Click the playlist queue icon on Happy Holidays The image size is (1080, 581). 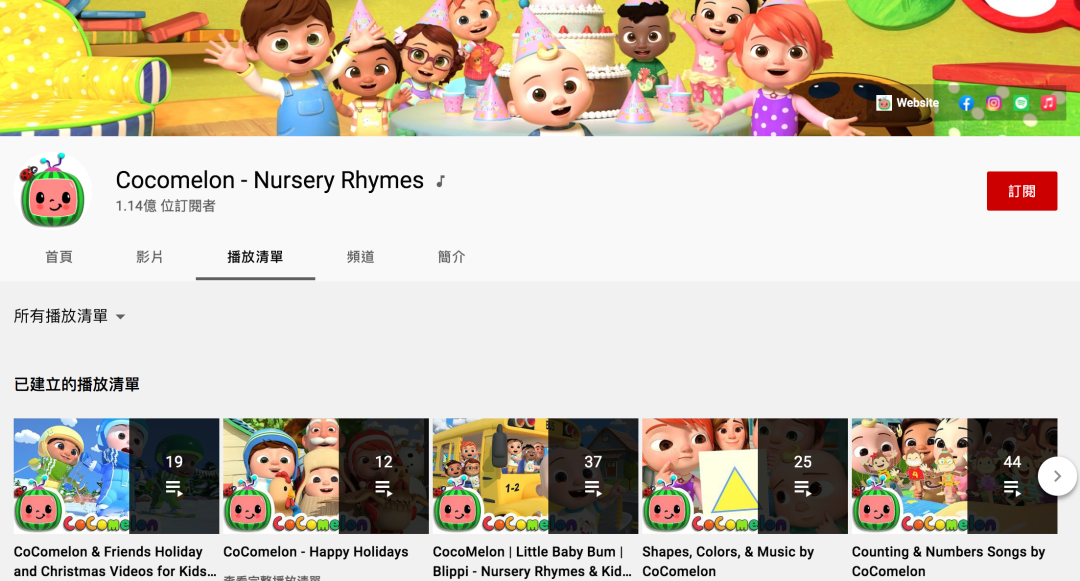383,488
